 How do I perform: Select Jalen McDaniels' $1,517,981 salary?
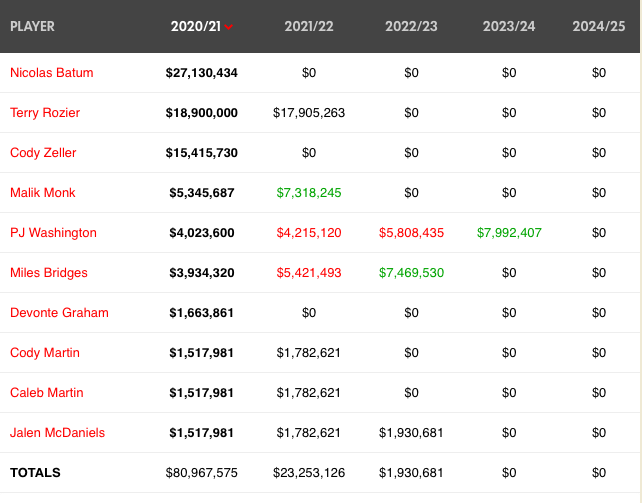[201, 433]
